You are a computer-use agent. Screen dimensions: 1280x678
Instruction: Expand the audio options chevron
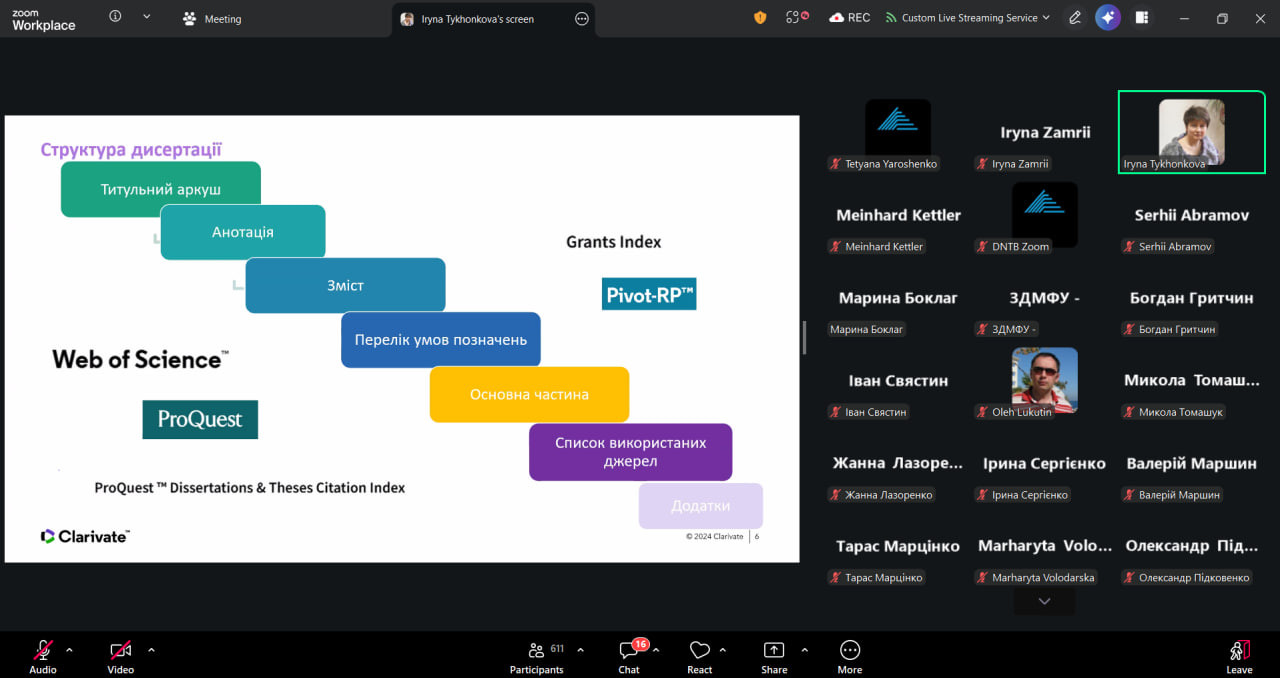(69, 650)
